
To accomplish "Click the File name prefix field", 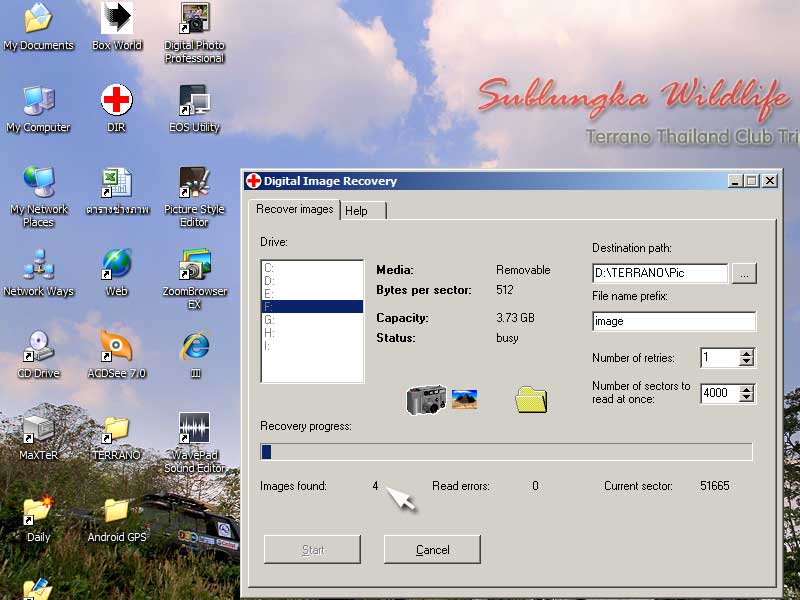I will tap(673, 321).
